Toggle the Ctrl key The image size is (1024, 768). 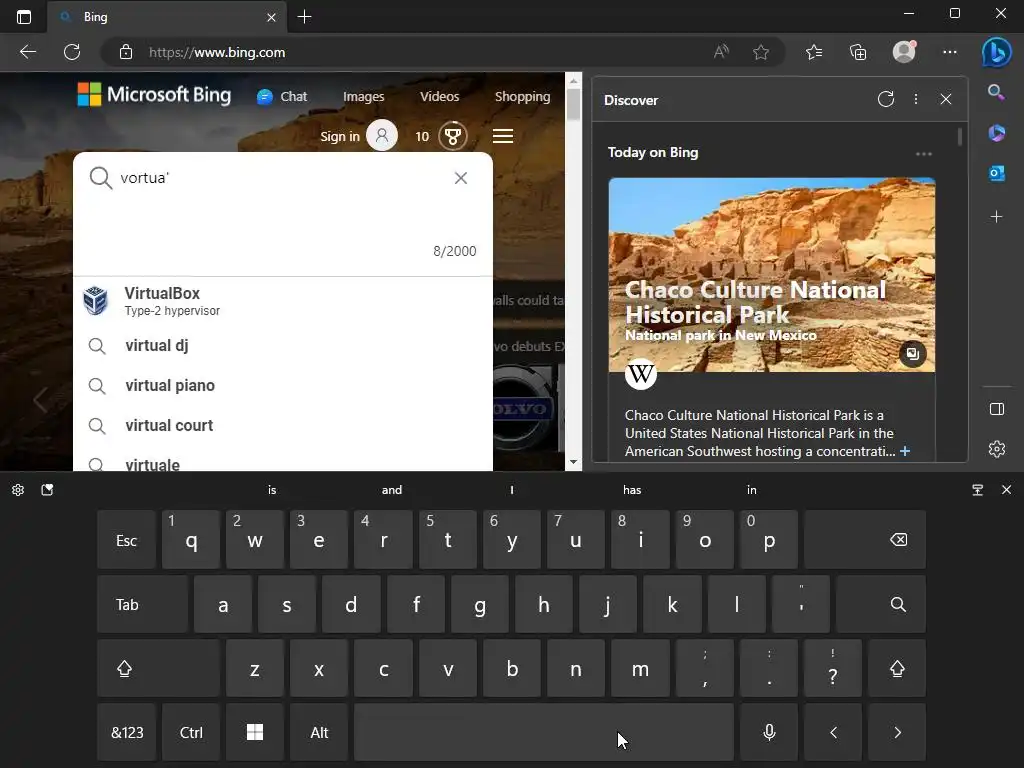[x=191, y=732]
